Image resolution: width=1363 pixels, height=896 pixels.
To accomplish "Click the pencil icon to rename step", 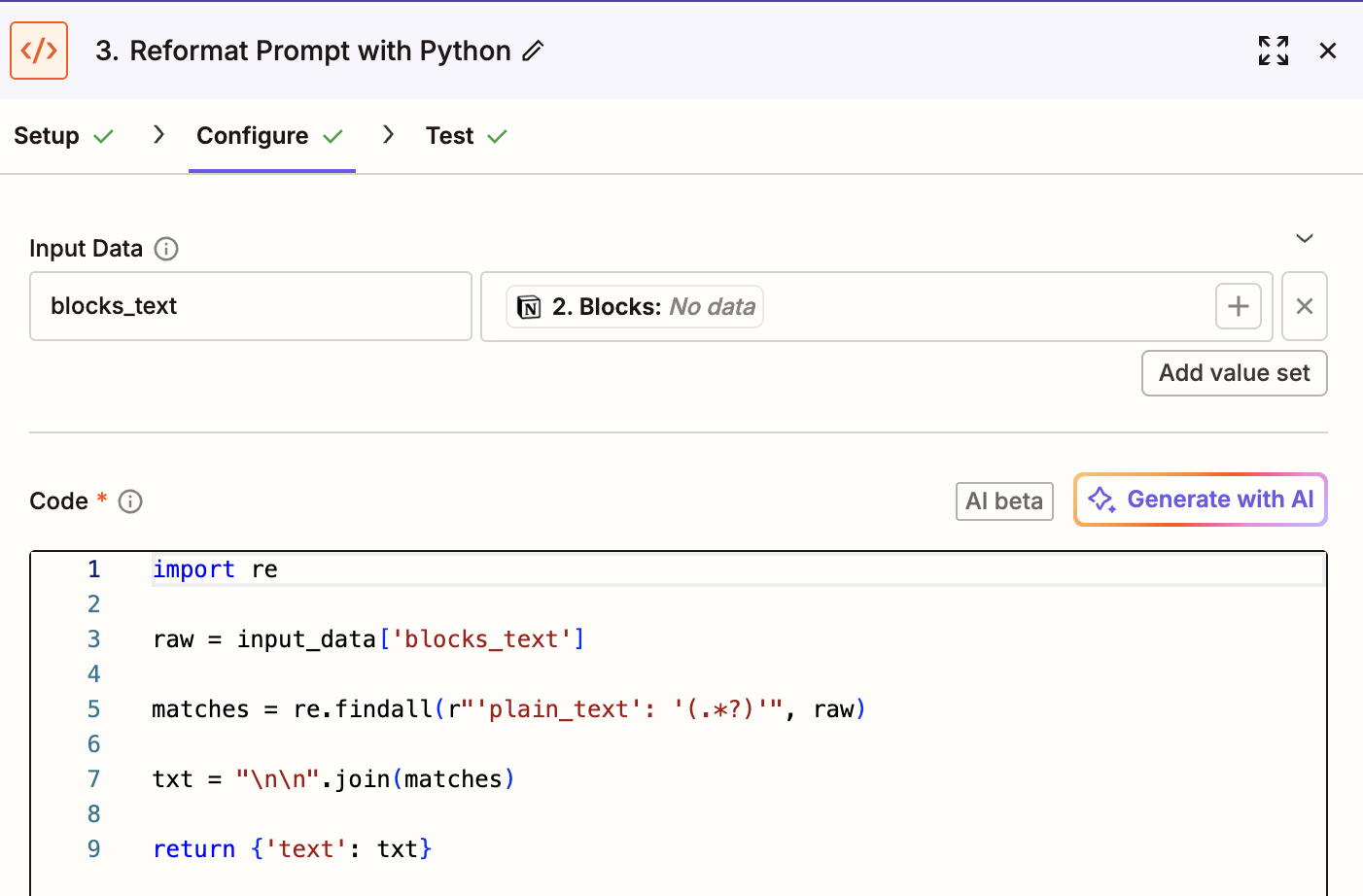I will pos(533,52).
